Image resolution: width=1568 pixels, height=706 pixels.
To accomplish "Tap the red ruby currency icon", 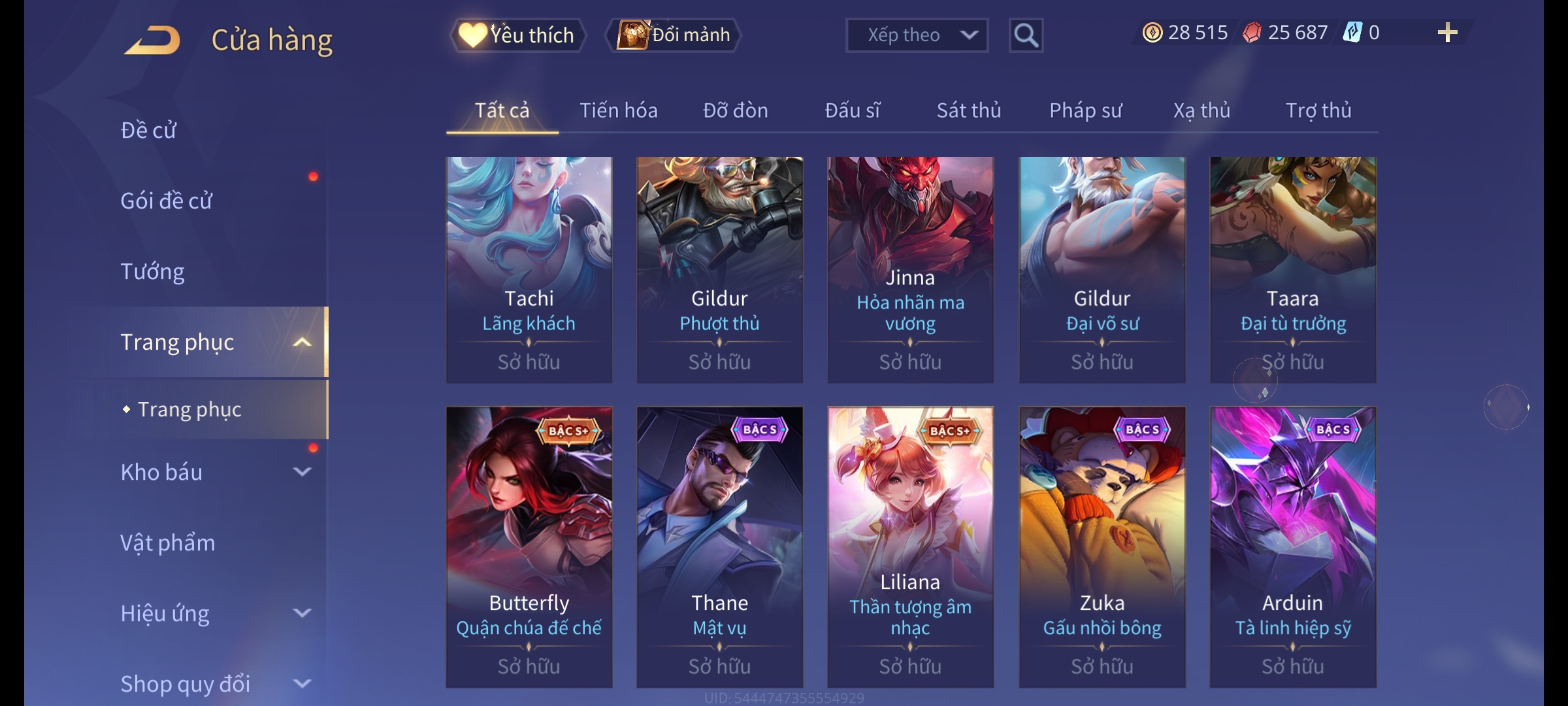I will click(1252, 33).
